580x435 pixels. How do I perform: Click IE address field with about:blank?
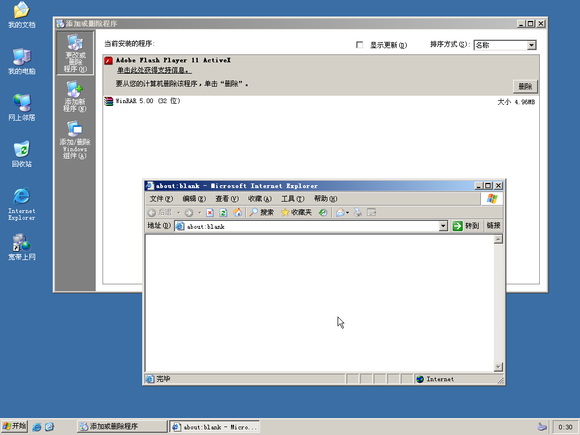click(x=311, y=226)
